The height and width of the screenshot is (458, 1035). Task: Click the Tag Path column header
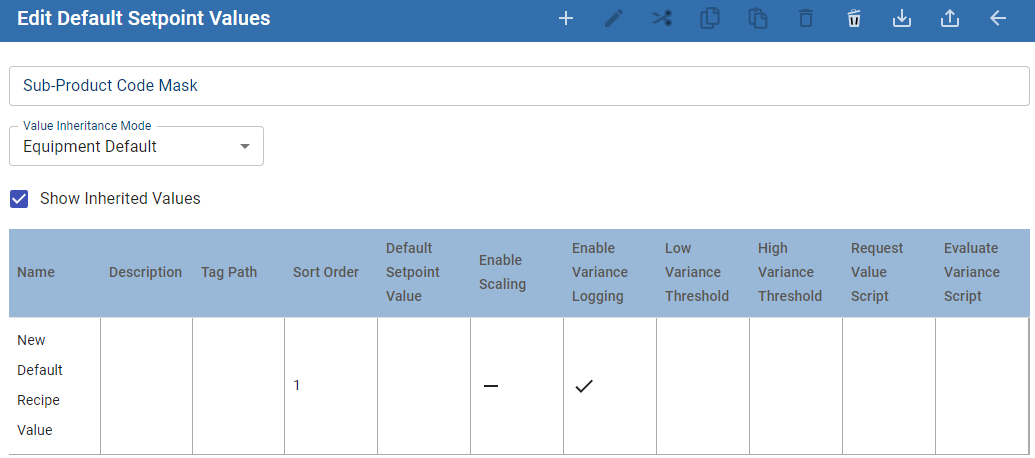click(229, 272)
